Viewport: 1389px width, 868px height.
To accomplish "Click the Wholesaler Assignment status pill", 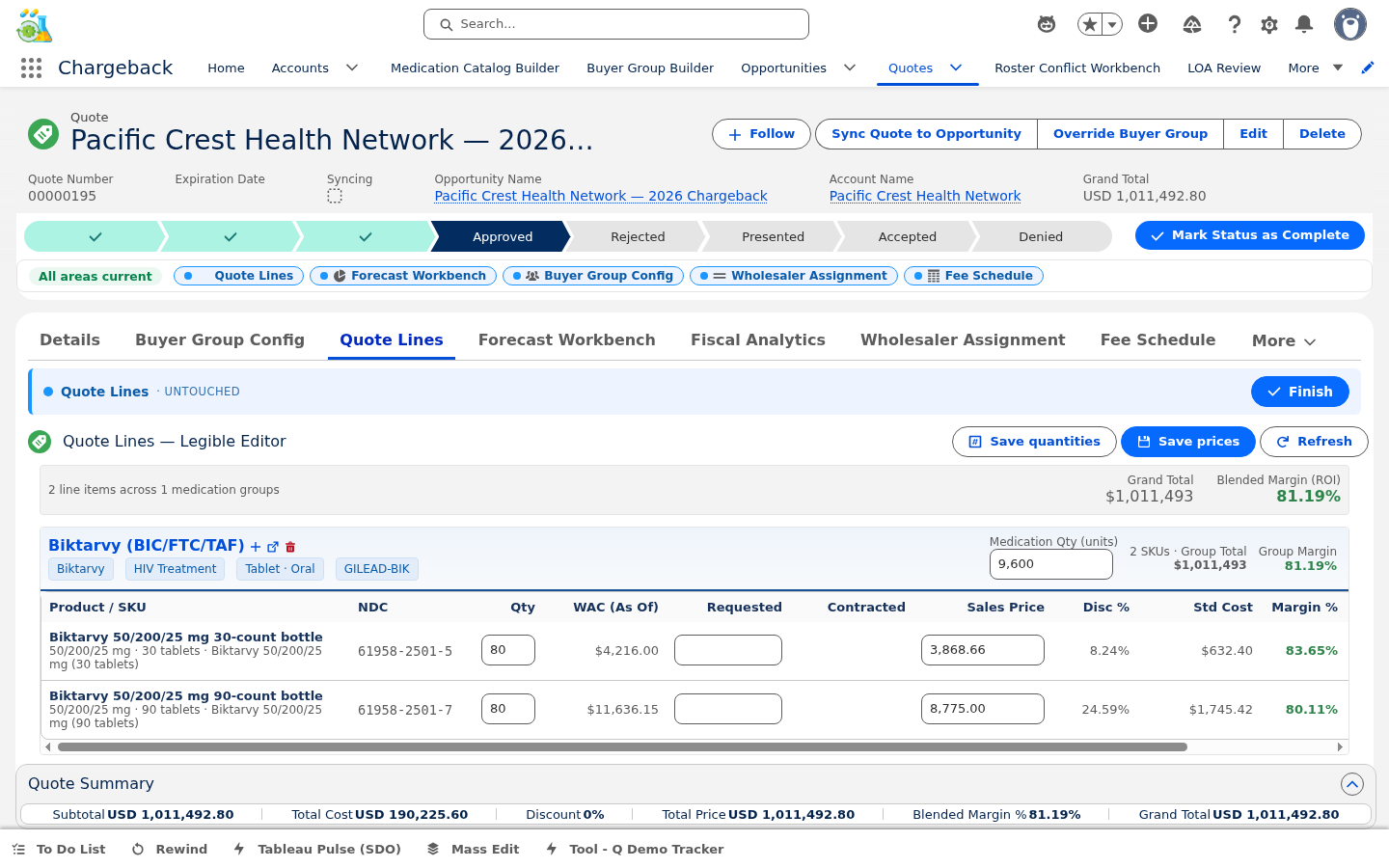I will [794, 276].
